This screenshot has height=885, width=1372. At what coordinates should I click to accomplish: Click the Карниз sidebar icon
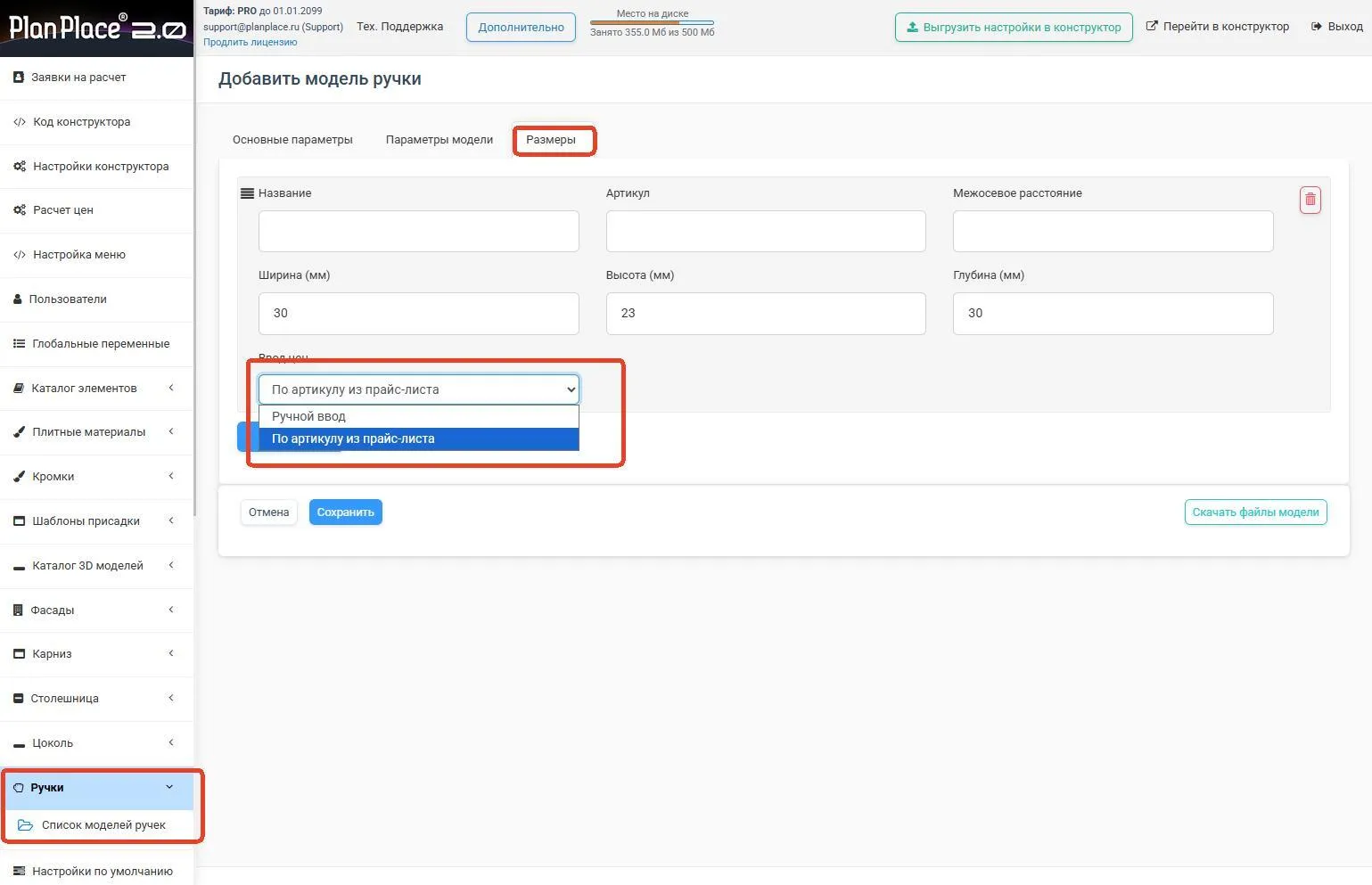[x=19, y=654]
